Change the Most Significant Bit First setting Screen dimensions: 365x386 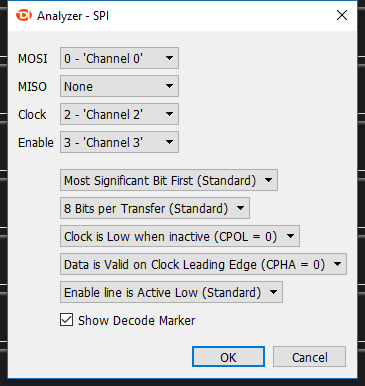point(169,180)
